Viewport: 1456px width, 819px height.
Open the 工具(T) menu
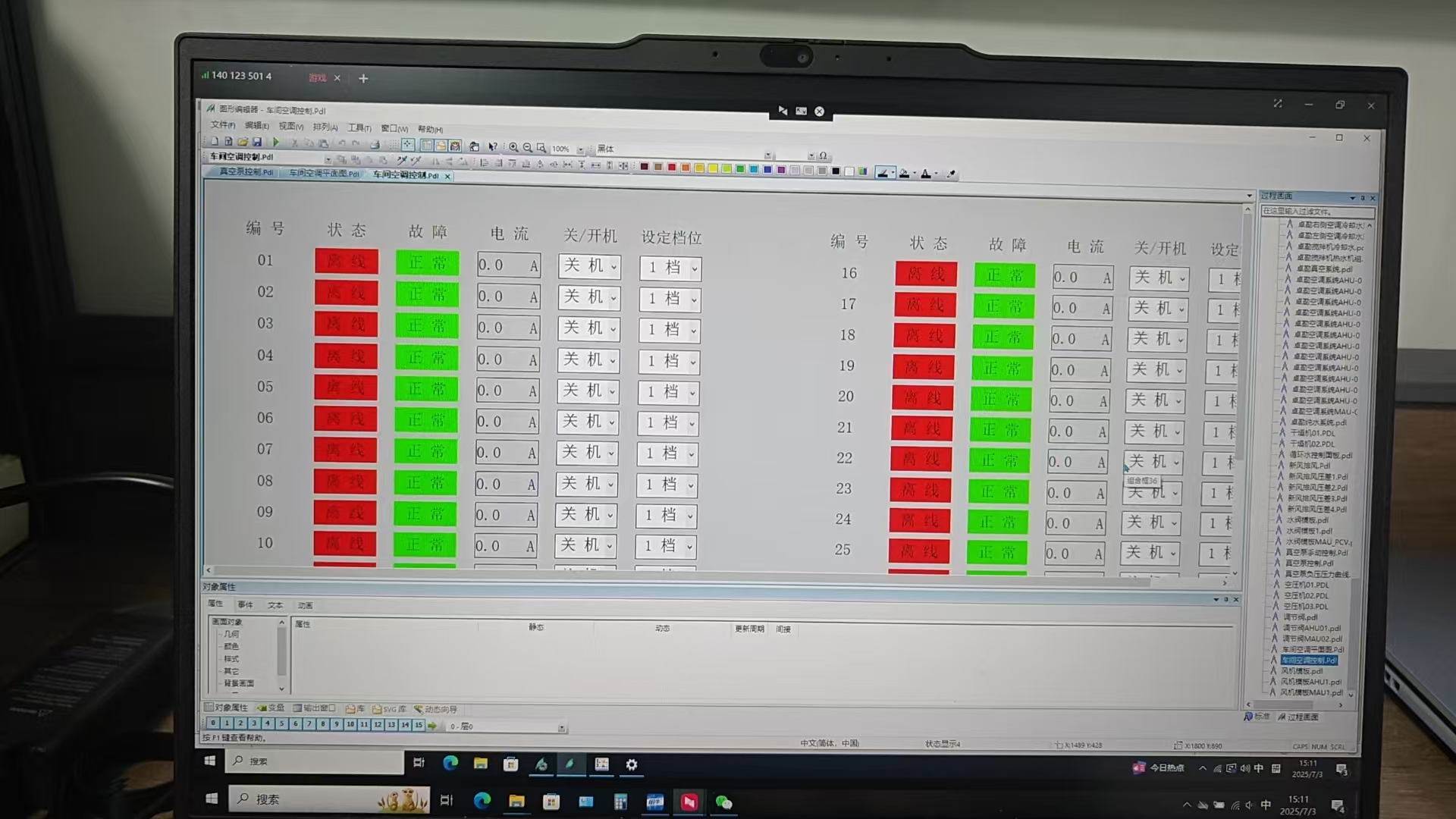coord(359,127)
